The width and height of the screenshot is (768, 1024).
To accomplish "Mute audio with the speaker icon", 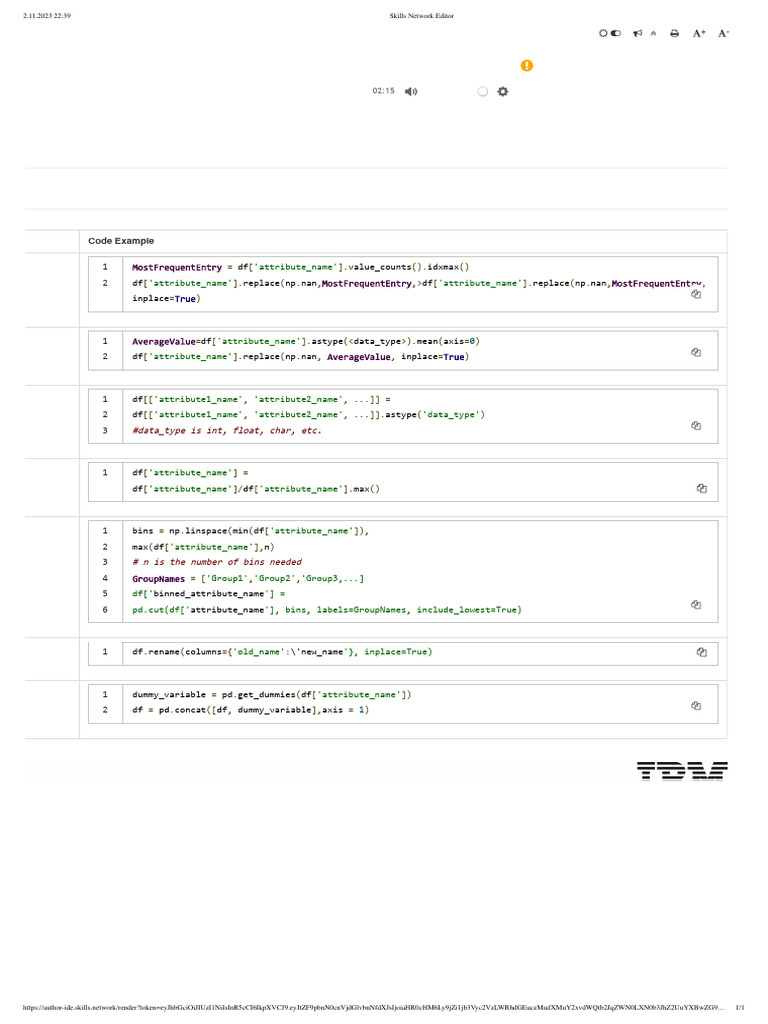I will (x=411, y=91).
